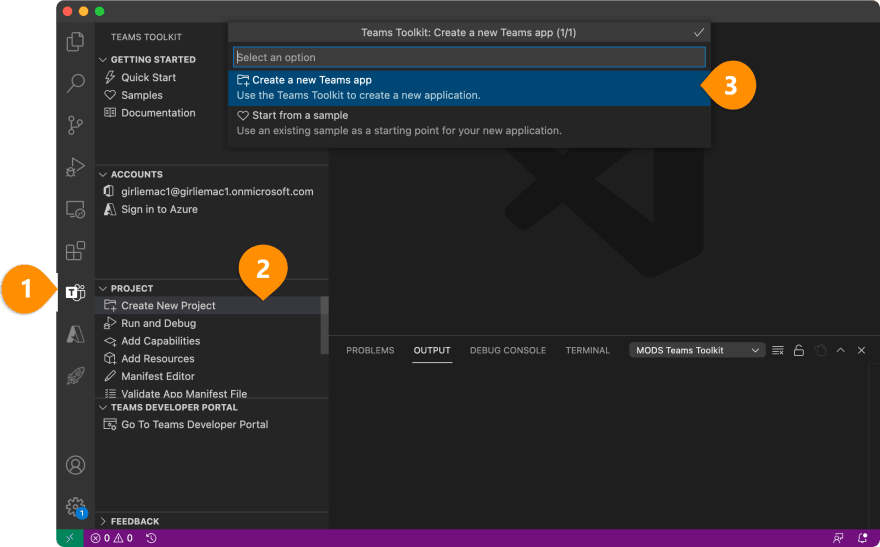This screenshot has height=547, width=880.
Task: Open the Extensions view icon
Action: pyautogui.click(x=75, y=251)
